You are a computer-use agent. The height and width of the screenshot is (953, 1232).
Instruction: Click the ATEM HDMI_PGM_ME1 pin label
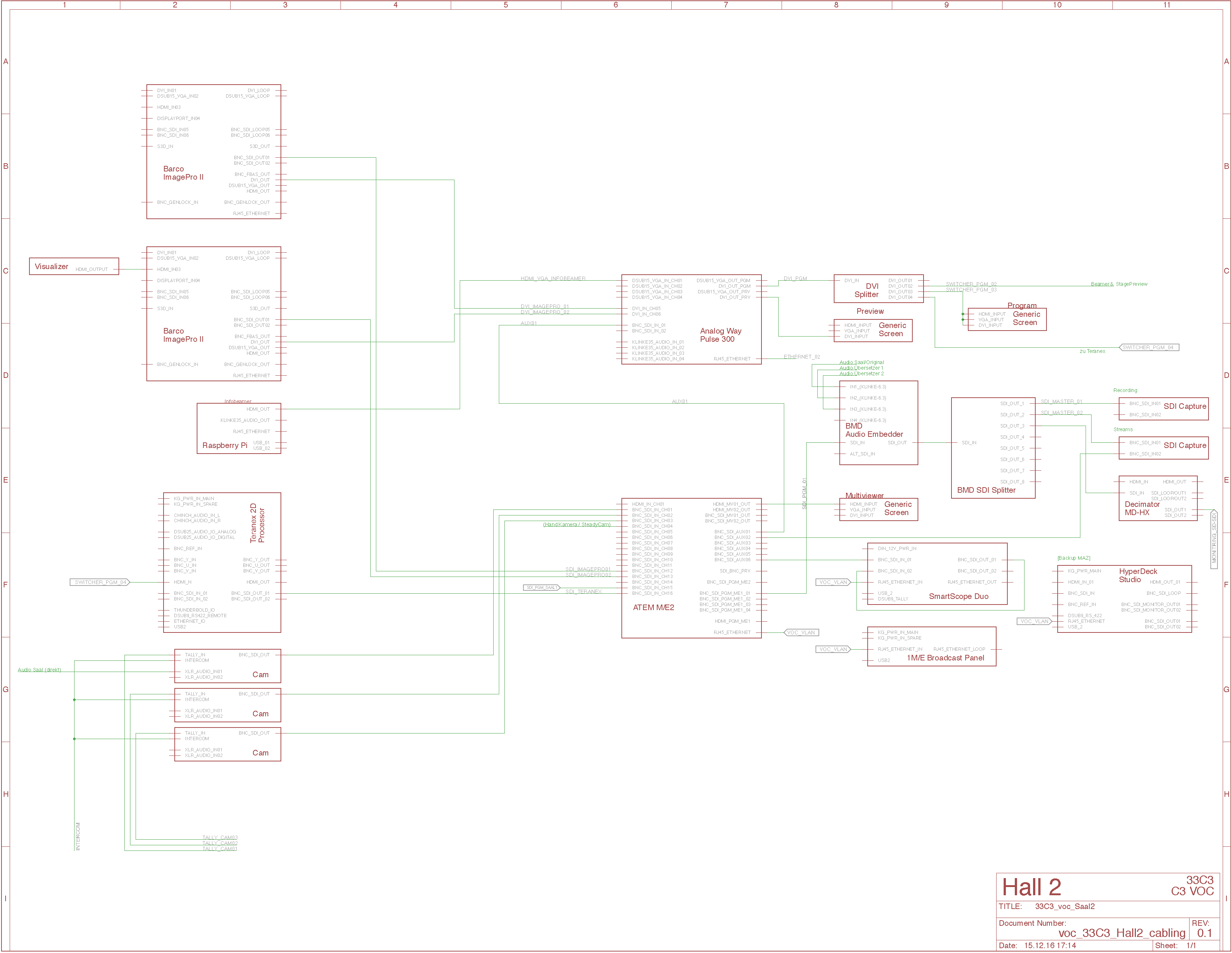[x=732, y=621]
